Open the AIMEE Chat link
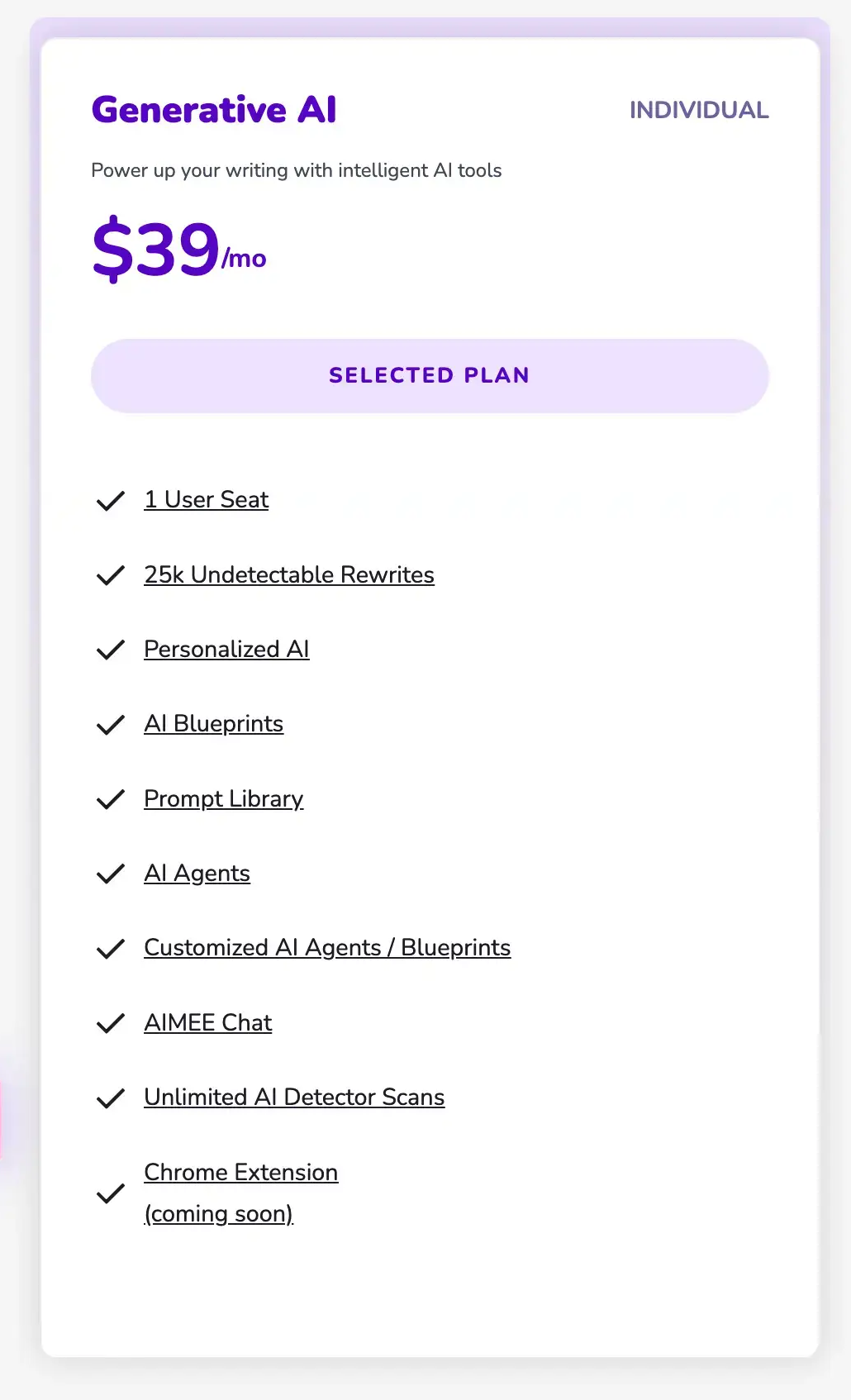The height and width of the screenshot is (1400, 851). coord(207,1023)
